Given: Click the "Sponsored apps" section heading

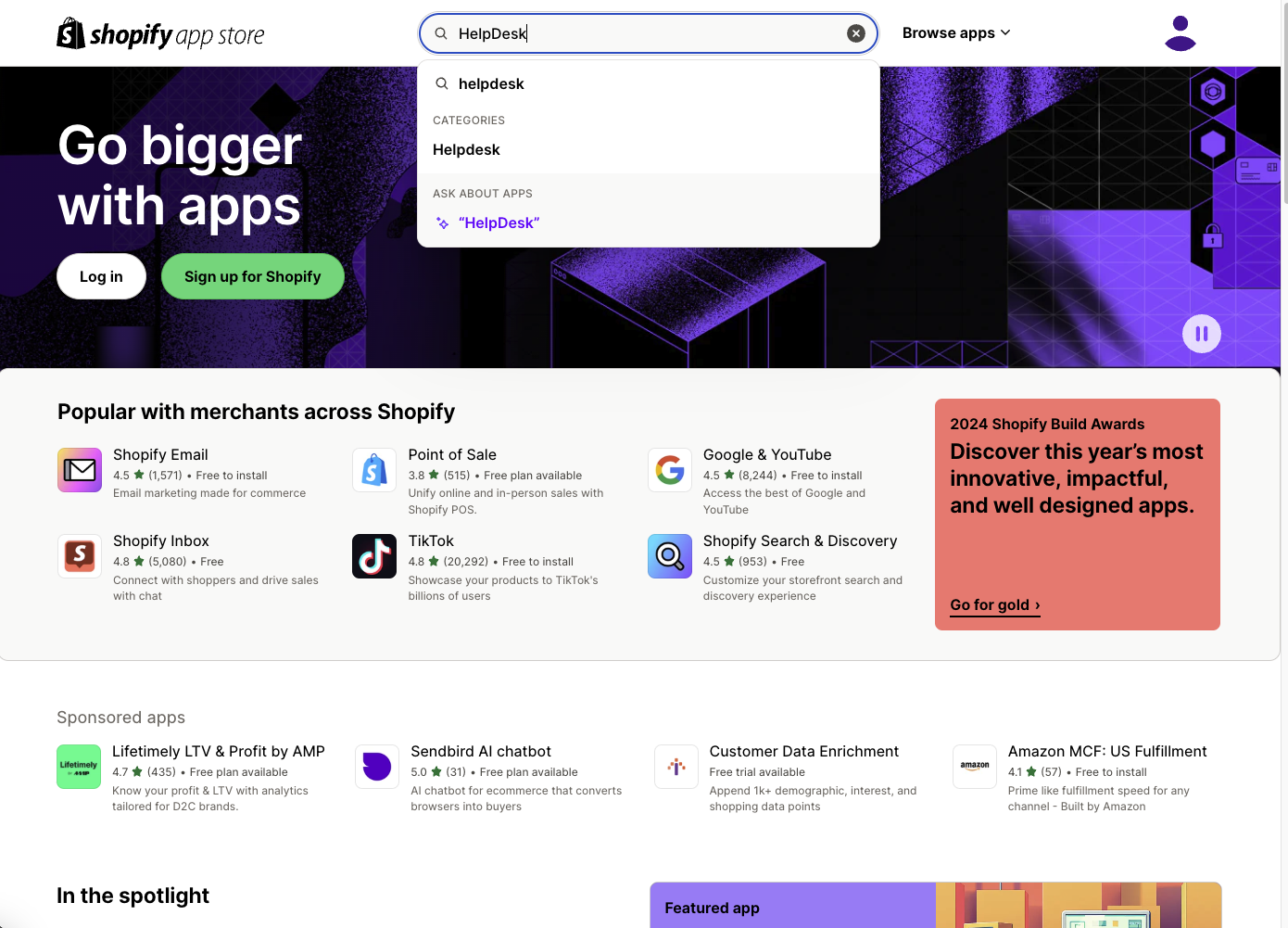Looking at the screenshot, I should pos(121,718).
